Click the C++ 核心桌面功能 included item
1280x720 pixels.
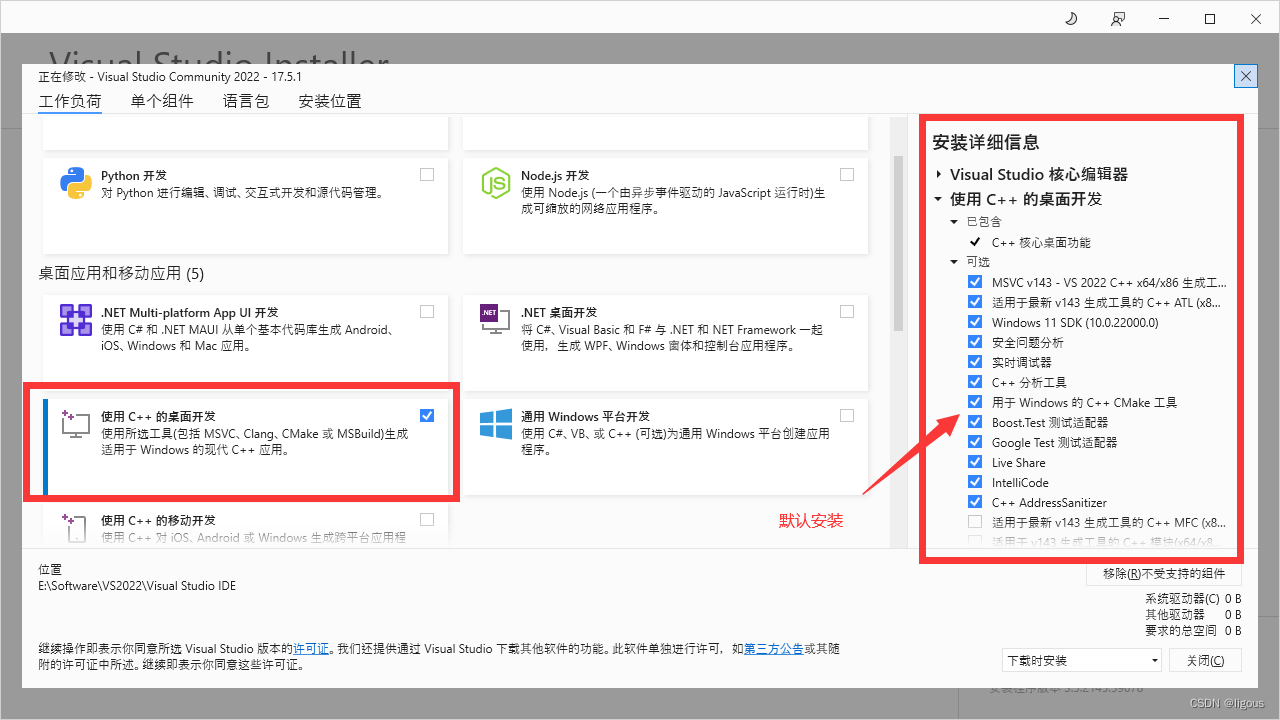(x=1041, y=242)
